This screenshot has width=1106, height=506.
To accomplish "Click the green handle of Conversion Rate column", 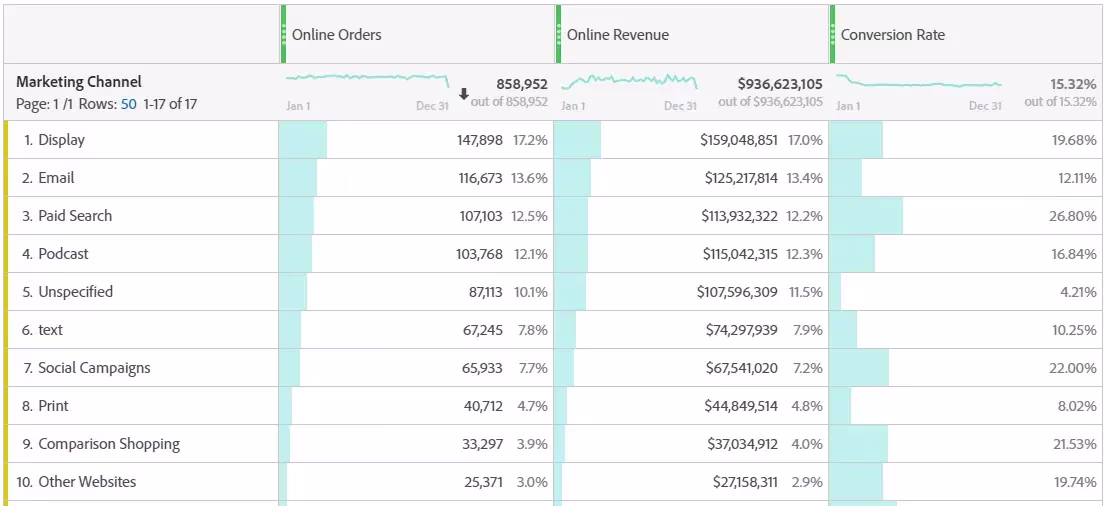I will [833, 34].
